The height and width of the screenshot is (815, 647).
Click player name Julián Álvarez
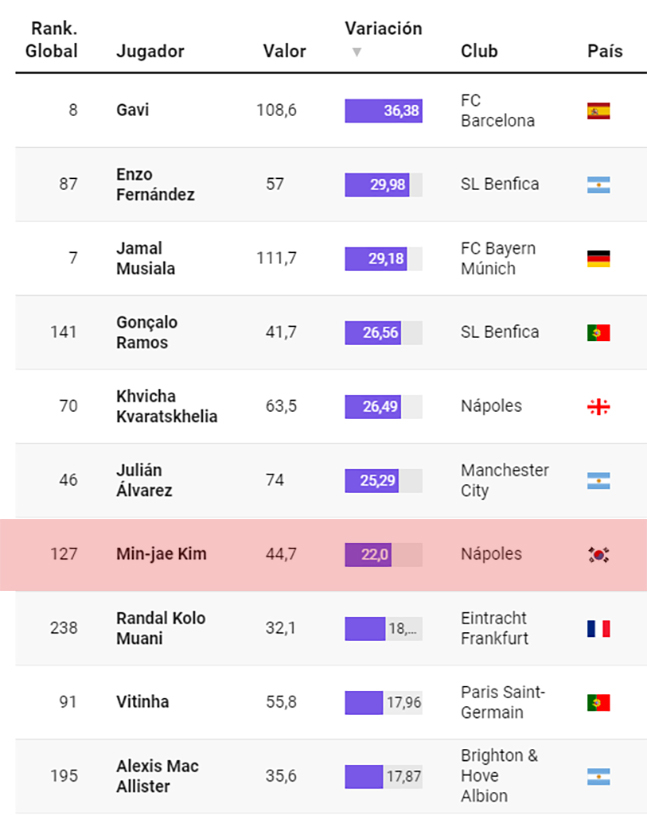pos(144,480)
